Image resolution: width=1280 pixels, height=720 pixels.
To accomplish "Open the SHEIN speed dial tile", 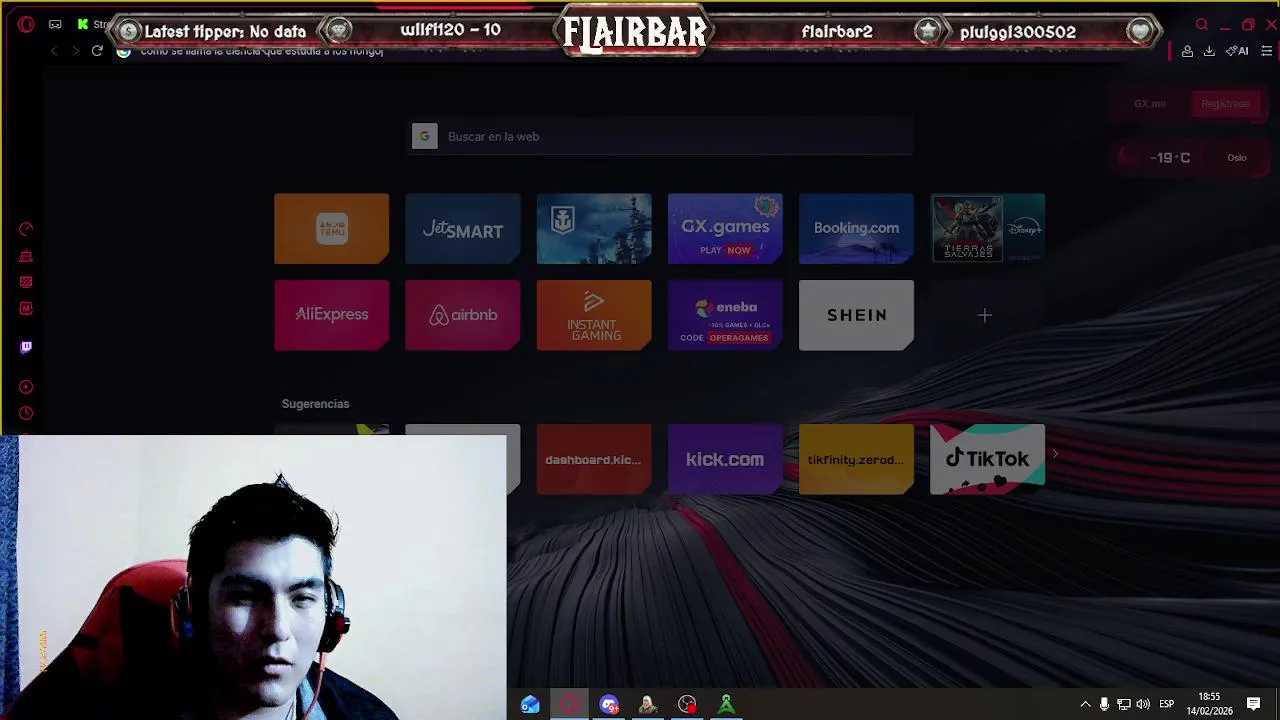I will [856, 315].
